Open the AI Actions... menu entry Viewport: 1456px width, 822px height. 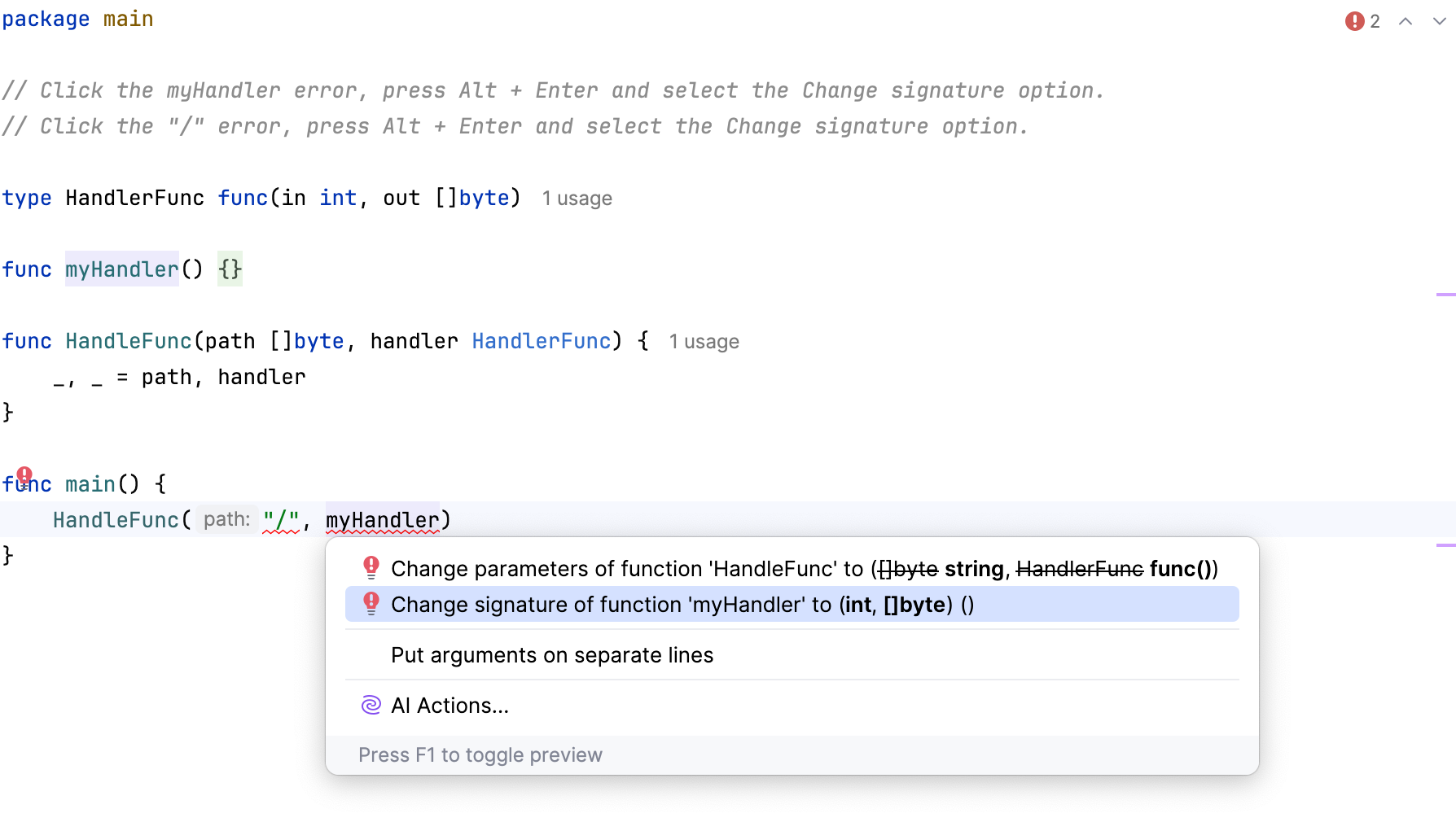click(x=792, y=705)
